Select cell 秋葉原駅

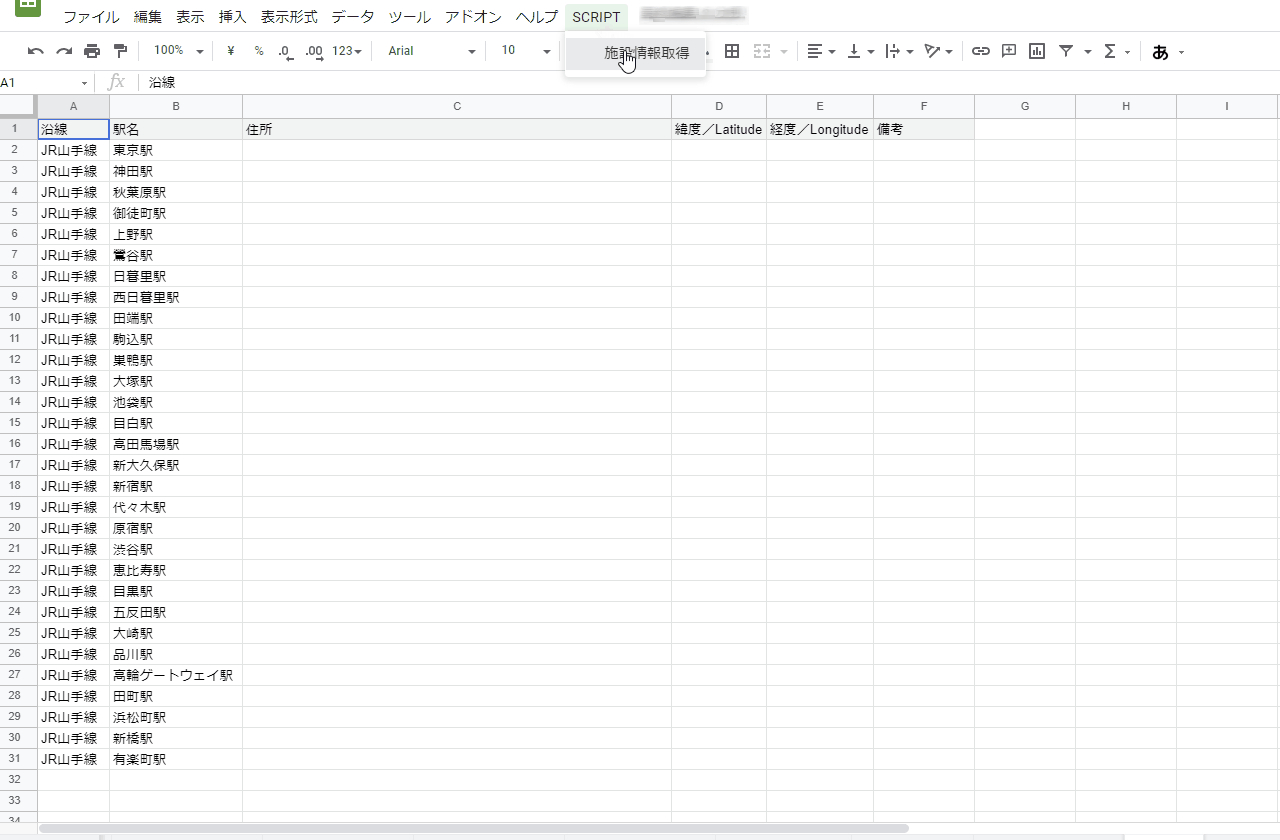[x=176, y=192]
